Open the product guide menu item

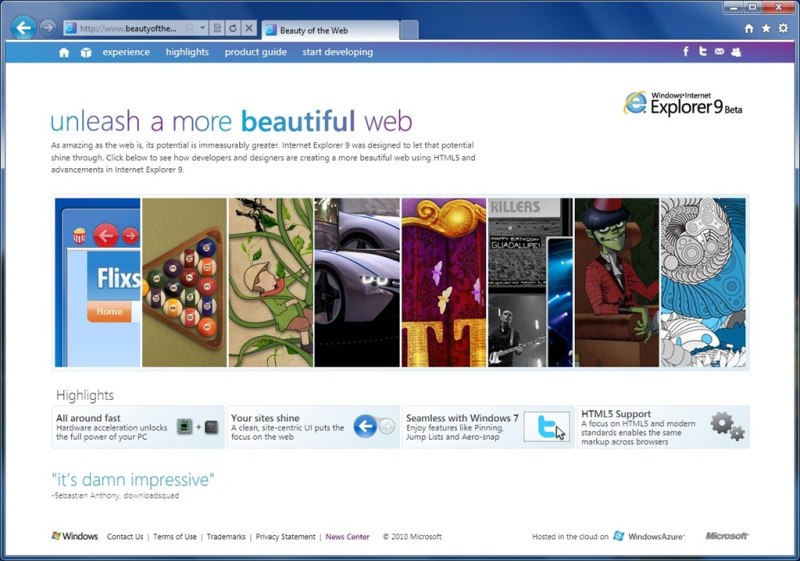click(255, 52)
